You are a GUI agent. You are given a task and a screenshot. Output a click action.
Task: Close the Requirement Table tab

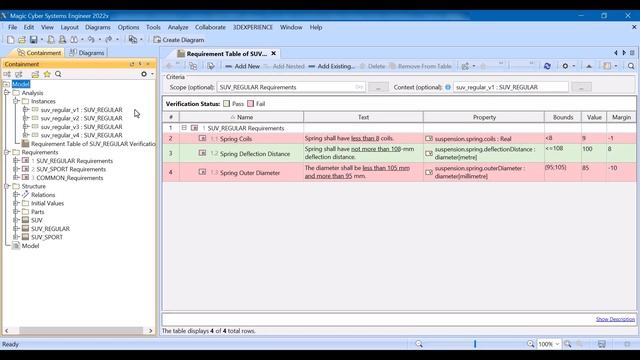click(273, 53)
